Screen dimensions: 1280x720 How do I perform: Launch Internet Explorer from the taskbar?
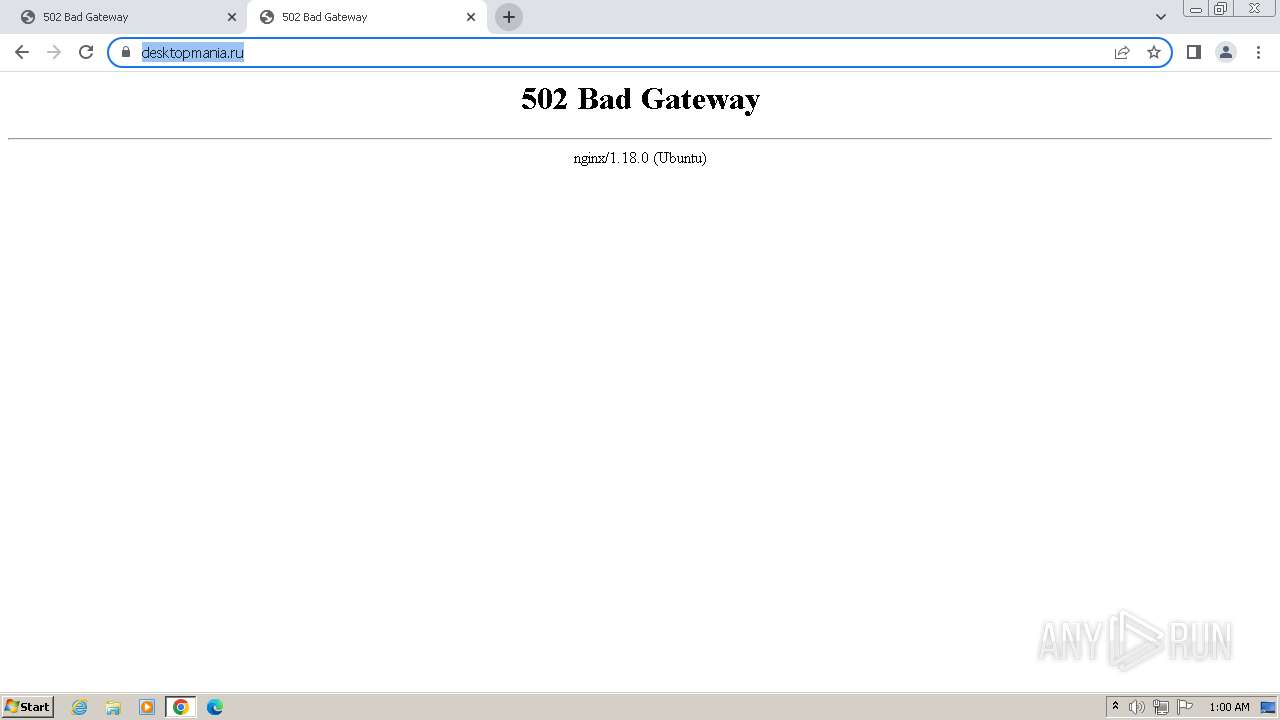click(80, 707)
